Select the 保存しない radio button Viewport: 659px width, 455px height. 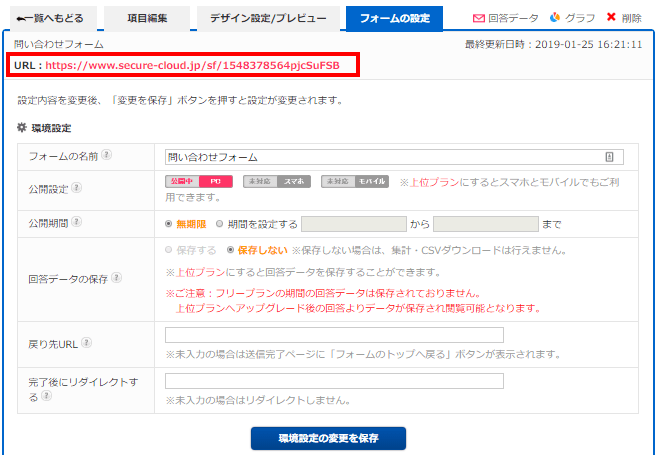point(231,250)
